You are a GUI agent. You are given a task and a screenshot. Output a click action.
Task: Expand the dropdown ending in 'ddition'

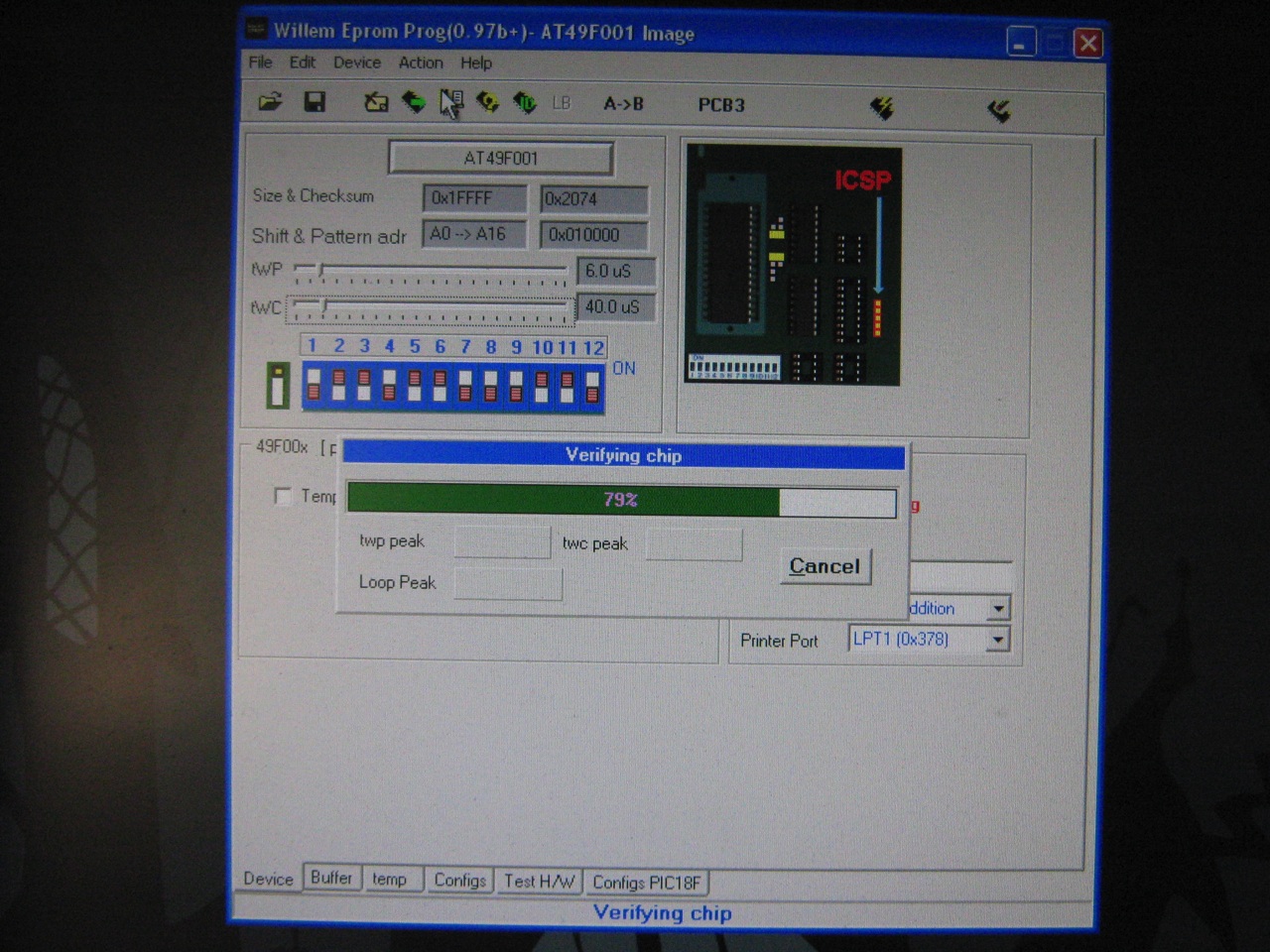click(998, 608)
